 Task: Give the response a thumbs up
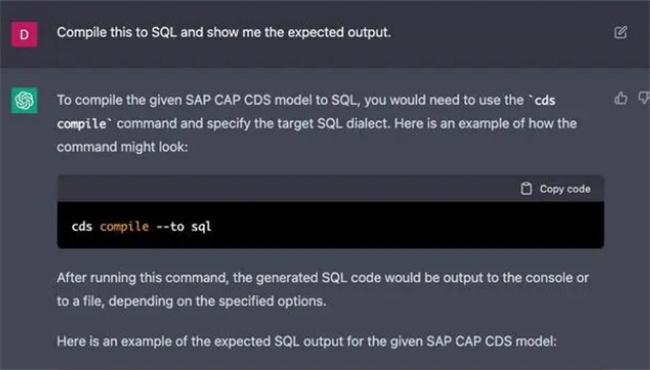tap(621, 99)
